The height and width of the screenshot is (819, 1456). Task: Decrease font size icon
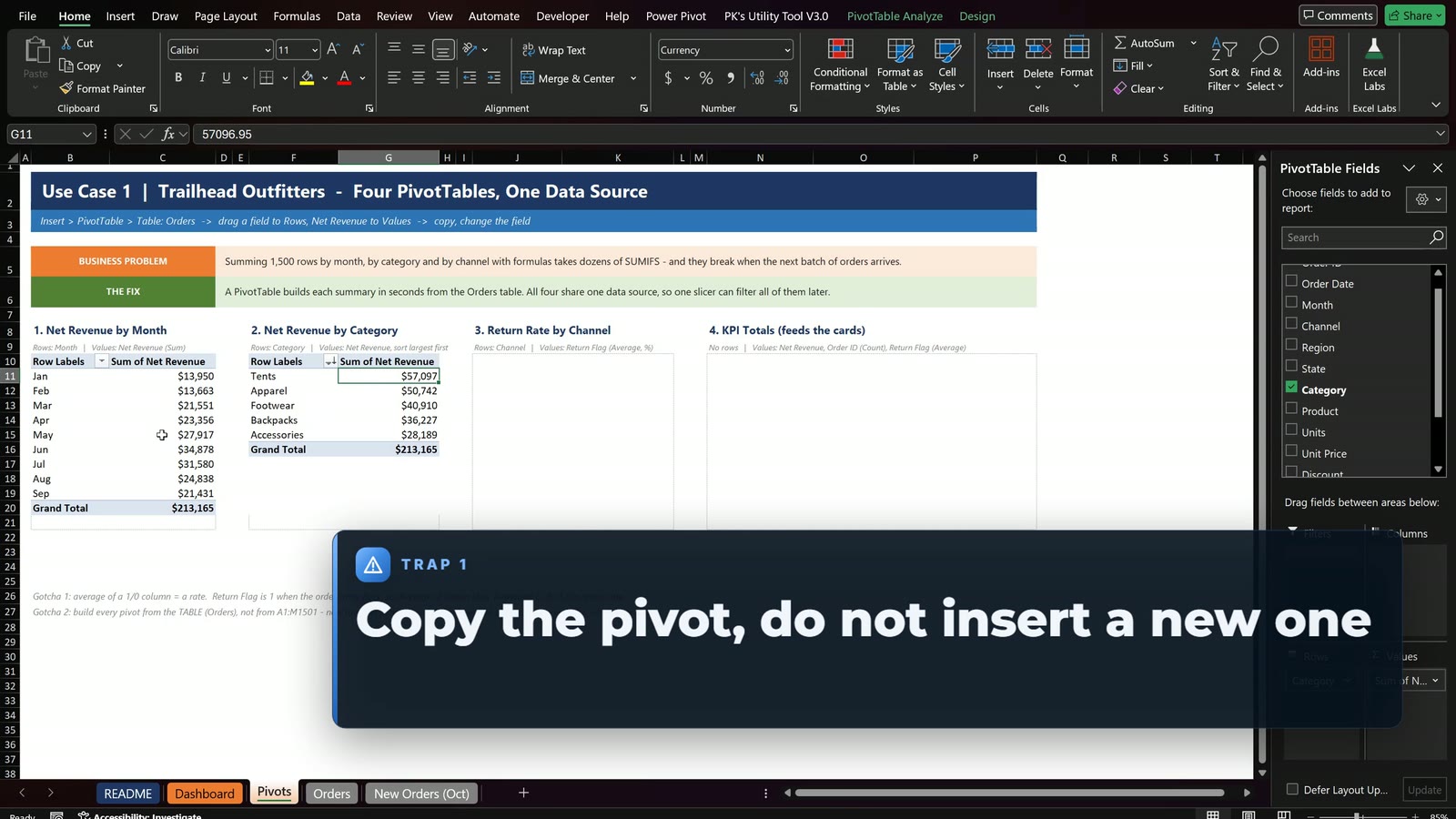[x=358, y=49]
